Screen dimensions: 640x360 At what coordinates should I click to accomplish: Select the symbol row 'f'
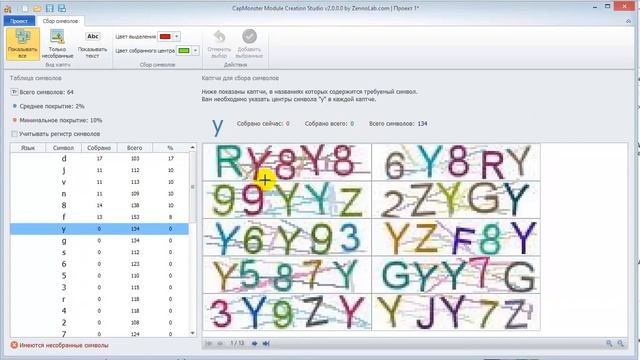99,217
